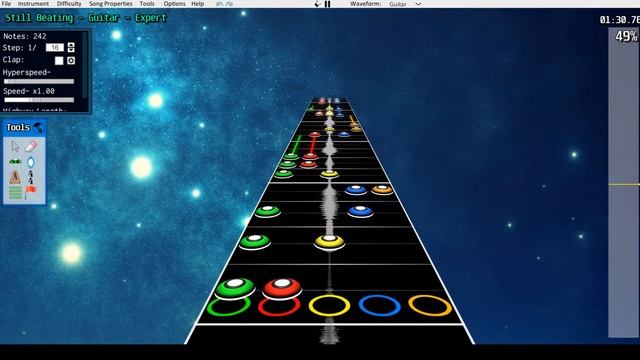Click the Hyperspeed- label
This screenshot has width=640, height=360.
pyautogui.click(x=27, y=73)
